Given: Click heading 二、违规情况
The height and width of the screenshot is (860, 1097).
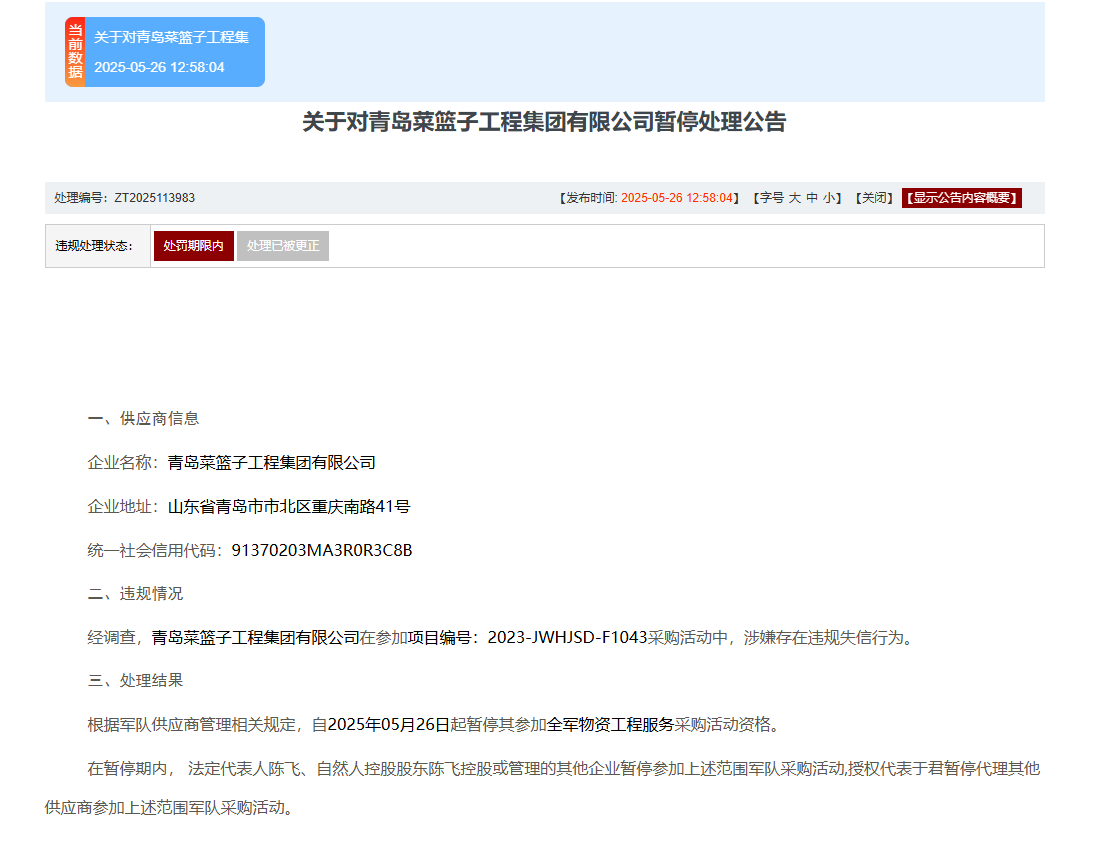Looking at the screenshot, I should click(x=136, y=593).
